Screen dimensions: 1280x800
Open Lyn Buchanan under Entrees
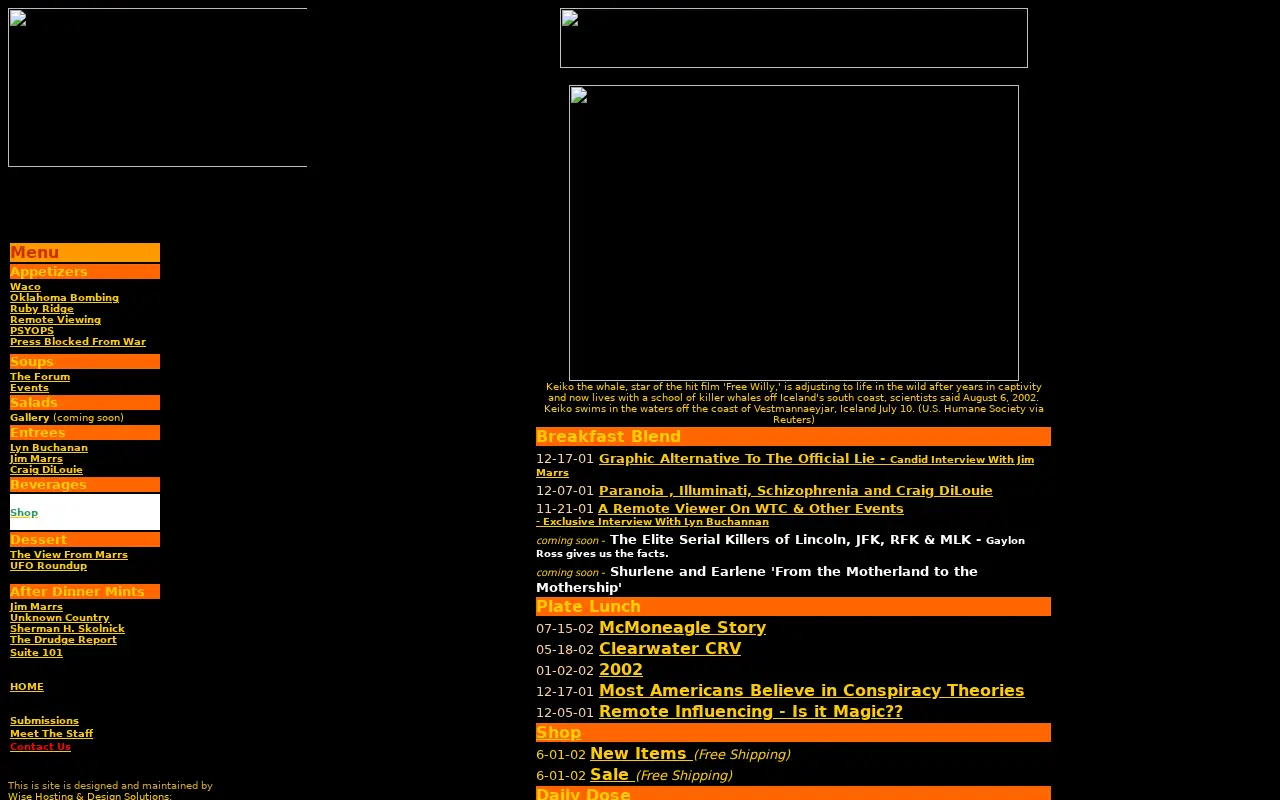(49, 448)
